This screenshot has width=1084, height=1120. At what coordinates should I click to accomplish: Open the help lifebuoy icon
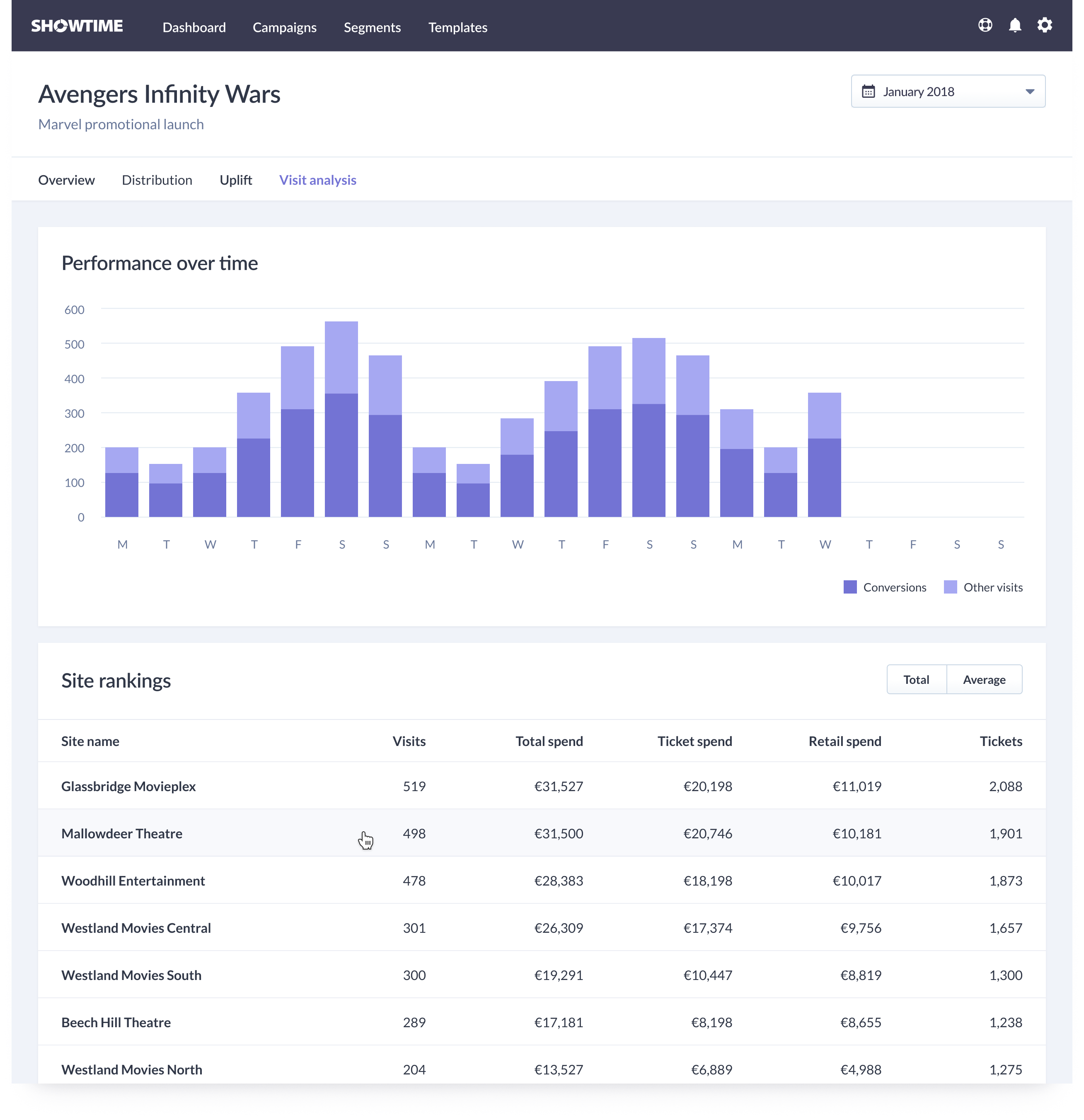coord(985,25)
